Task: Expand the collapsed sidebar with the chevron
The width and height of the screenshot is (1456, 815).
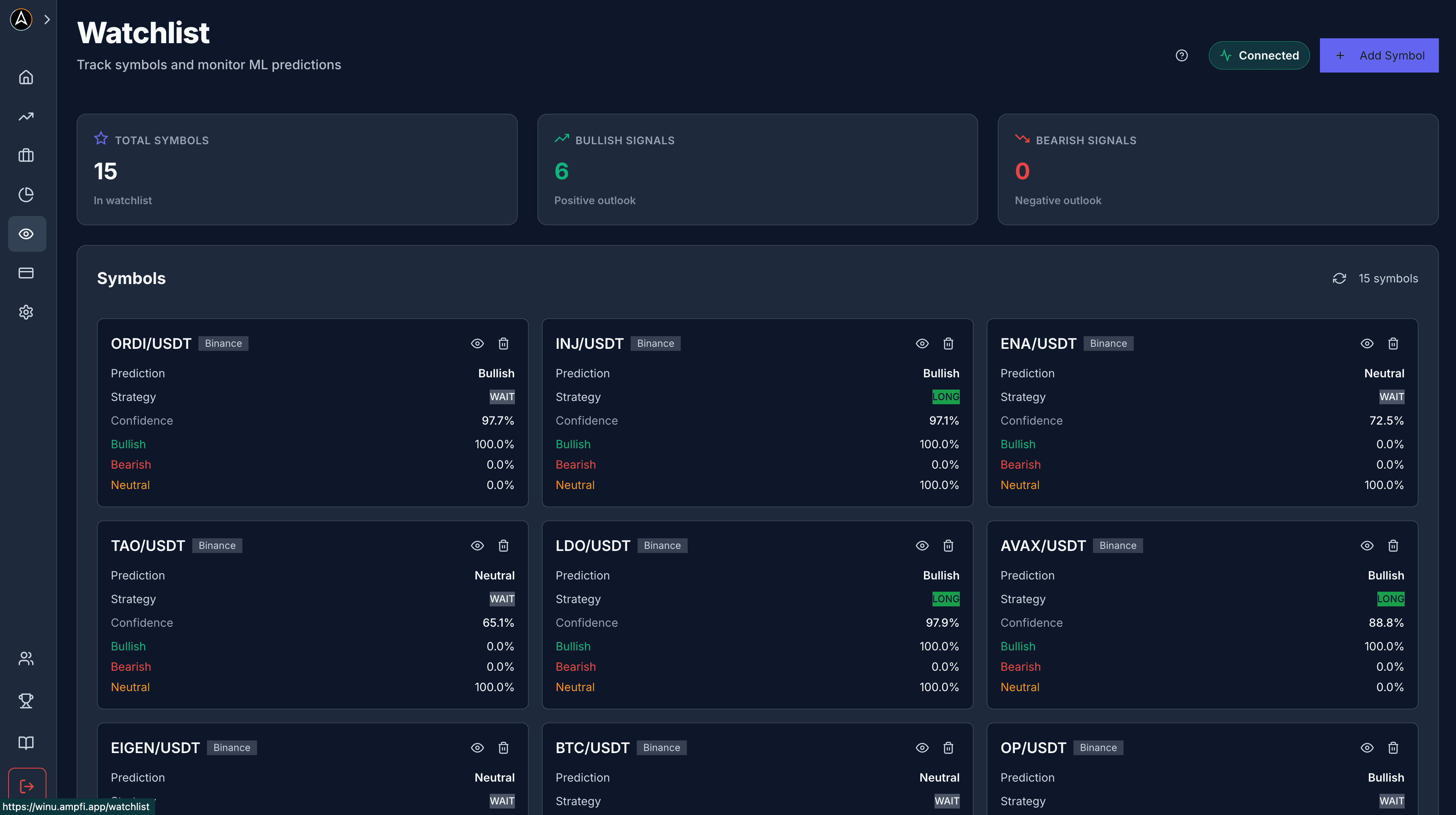Action: [x=46, y=19]
